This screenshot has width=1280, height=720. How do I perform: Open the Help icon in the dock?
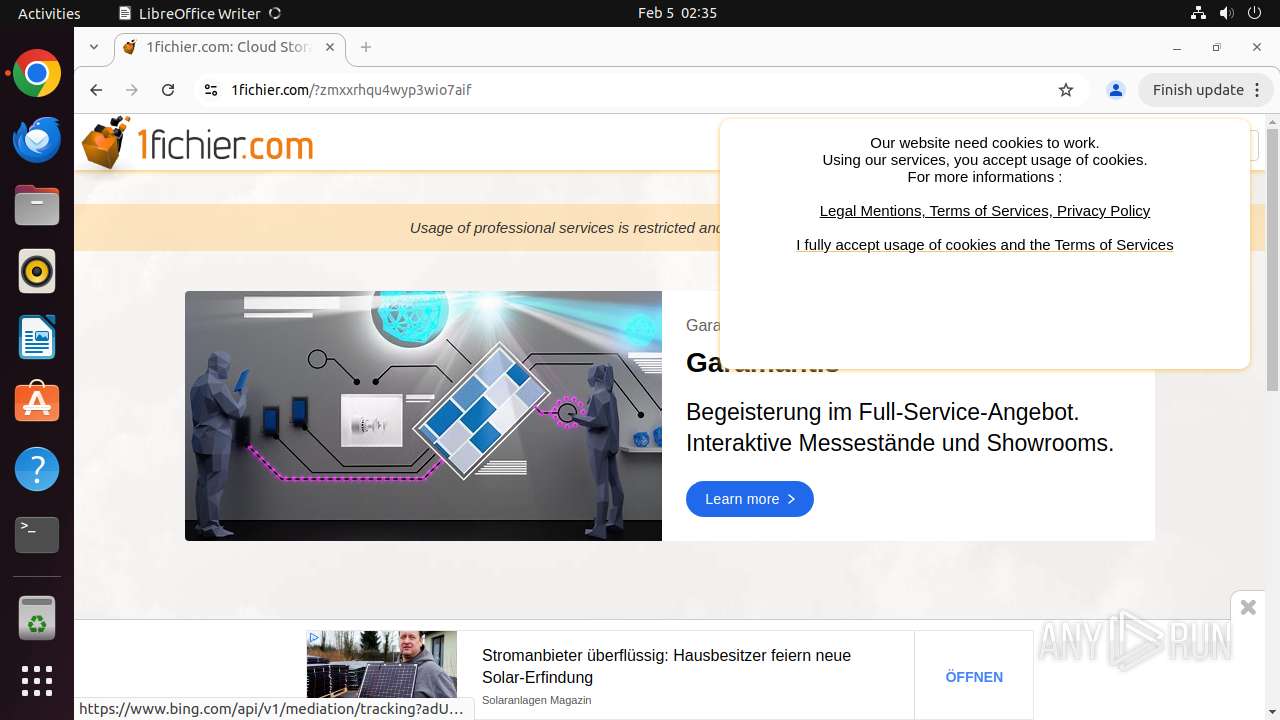(x=37, y=469)
